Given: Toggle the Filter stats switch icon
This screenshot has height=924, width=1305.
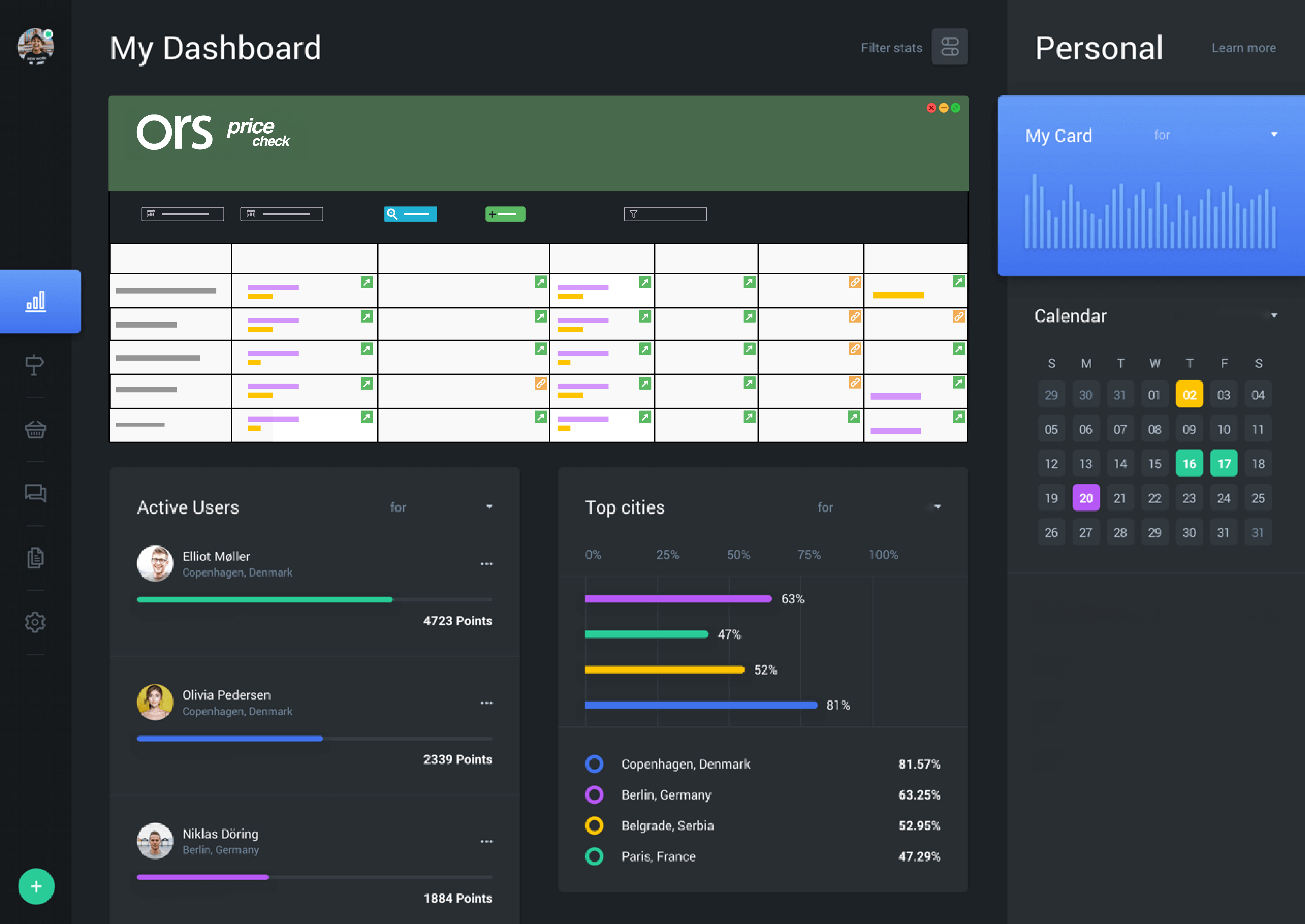Looking at the screenshot, I should 950,47.
